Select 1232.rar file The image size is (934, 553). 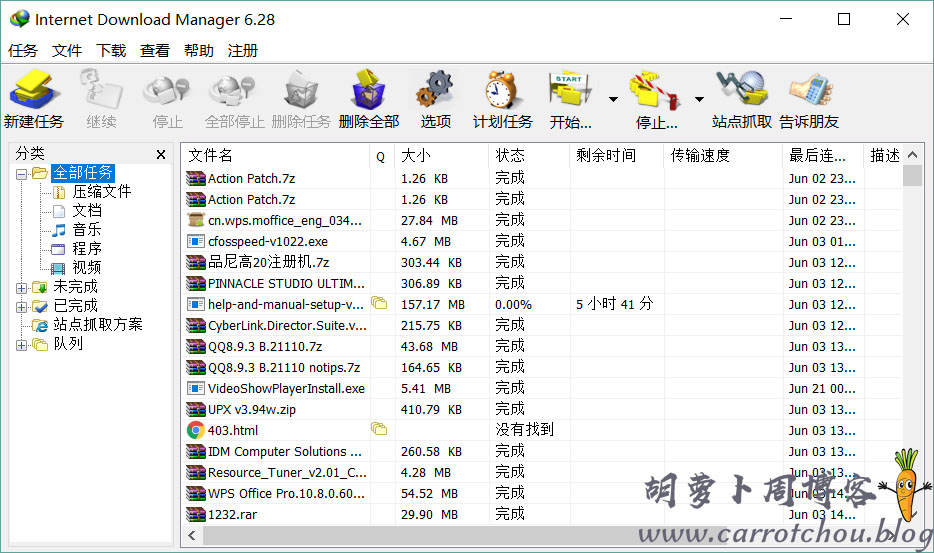pos(232,514)
